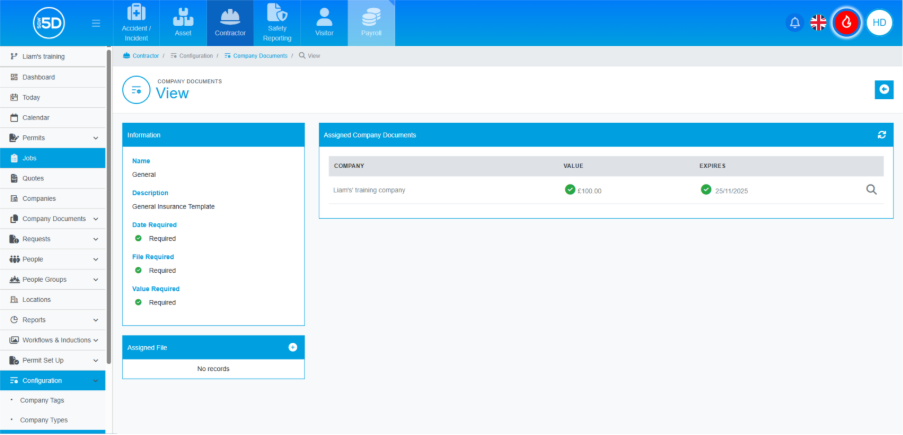Screen dimensions: 903x435
Task: View Liam's training company document magnifier
Action: (x=871, y=190)
